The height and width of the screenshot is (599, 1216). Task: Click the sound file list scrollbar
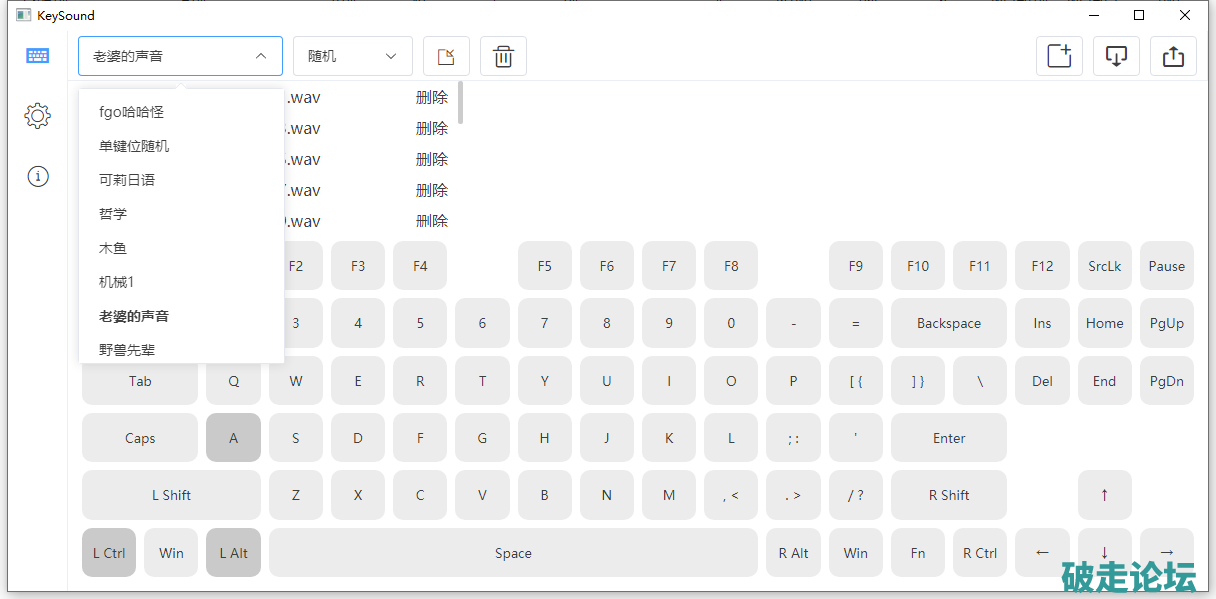pyautogui.click(x=460, y=102)
